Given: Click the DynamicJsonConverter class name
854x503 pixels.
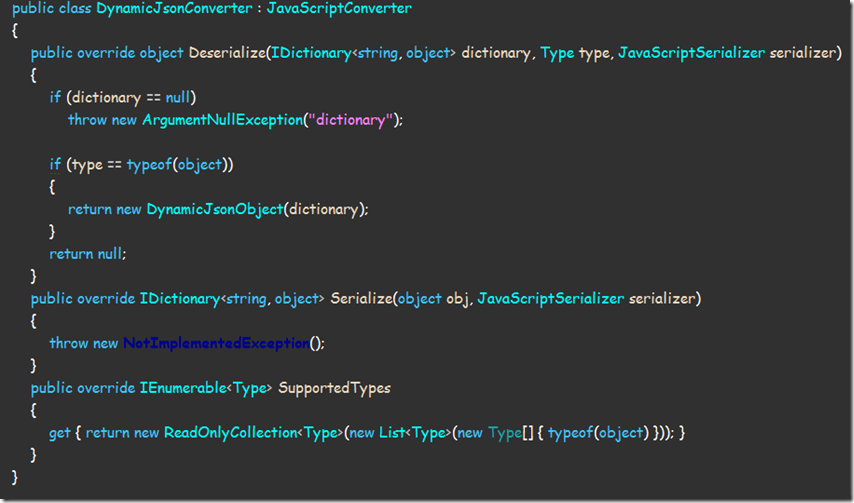Looking at the screenshot, I should 174,9.
